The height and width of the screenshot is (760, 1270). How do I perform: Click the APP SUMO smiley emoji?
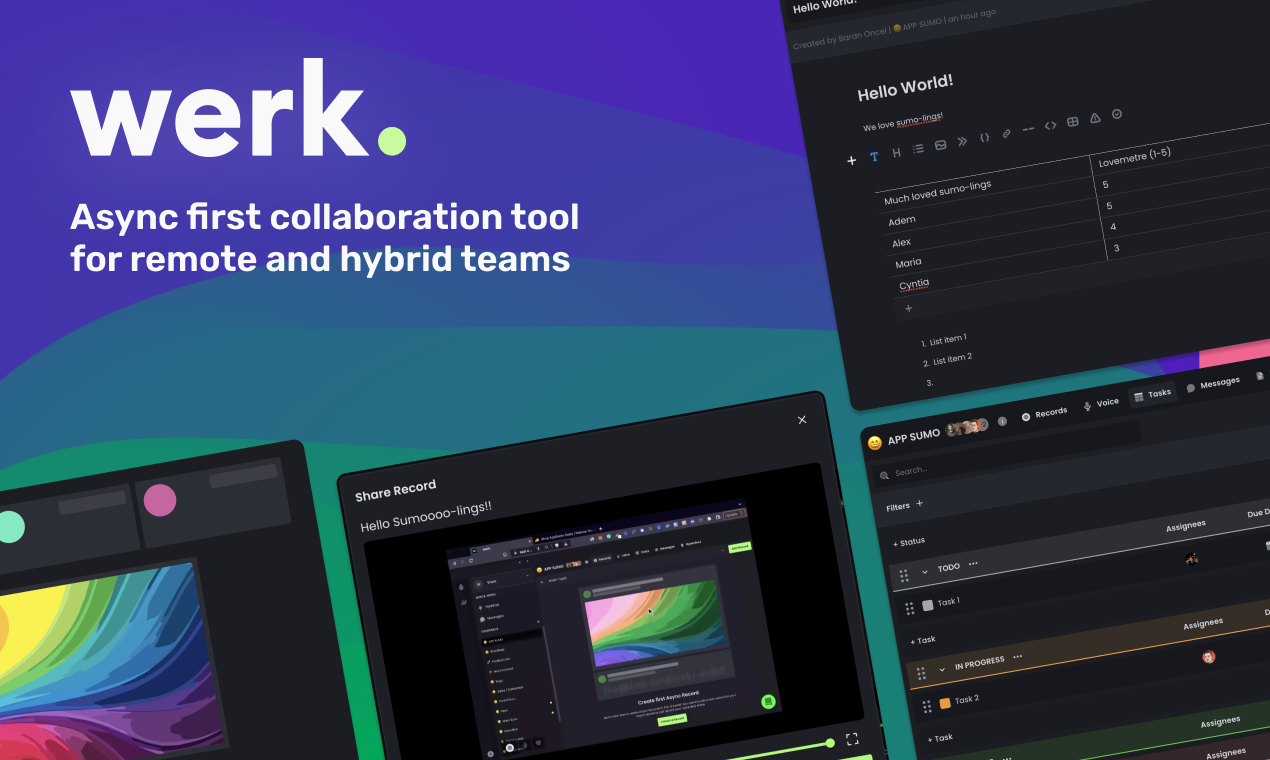(x=875, y=442)
